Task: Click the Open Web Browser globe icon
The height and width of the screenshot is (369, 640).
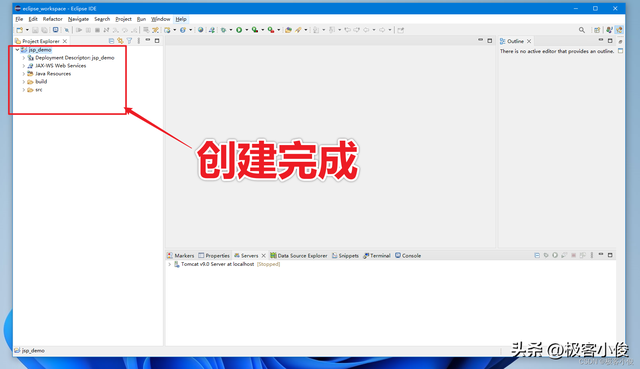Action: pyautogui.click(x=200, y=30)
